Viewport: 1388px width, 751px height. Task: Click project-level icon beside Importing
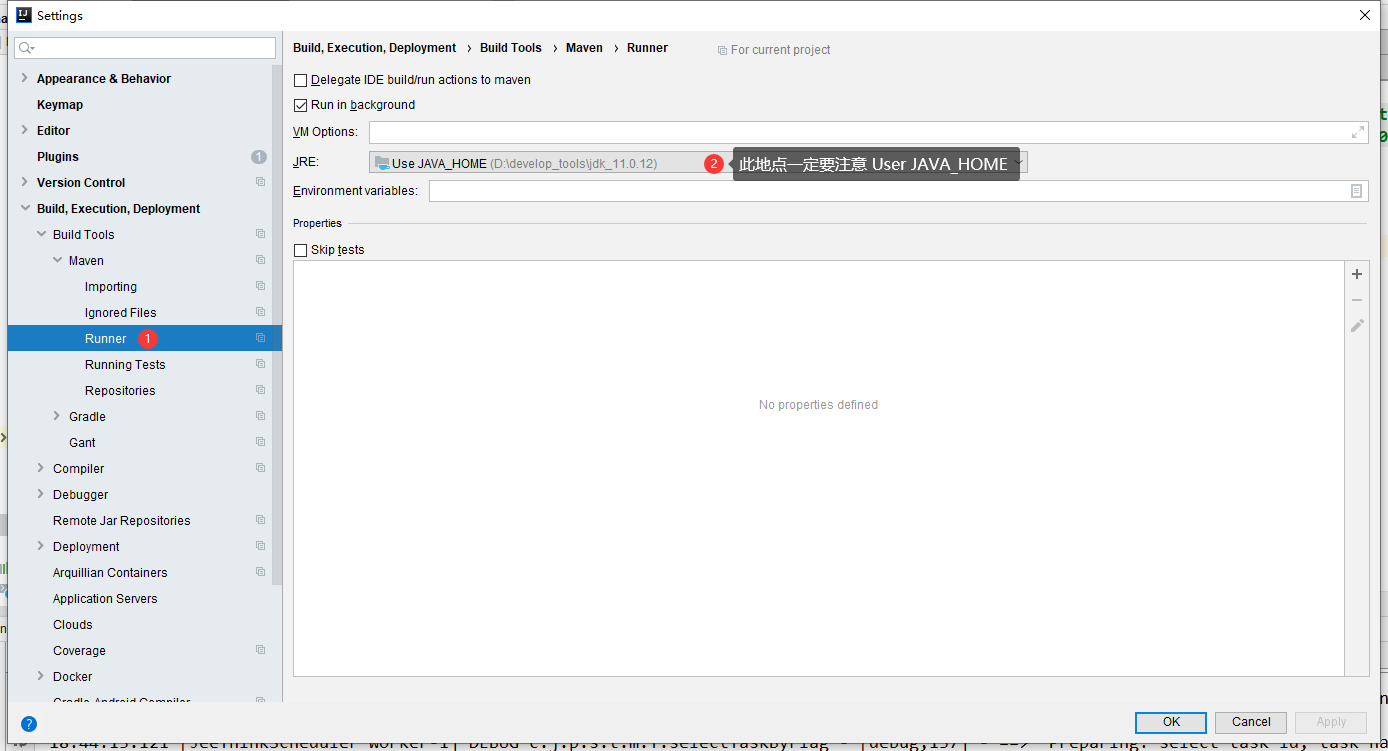tap(261, 286)
